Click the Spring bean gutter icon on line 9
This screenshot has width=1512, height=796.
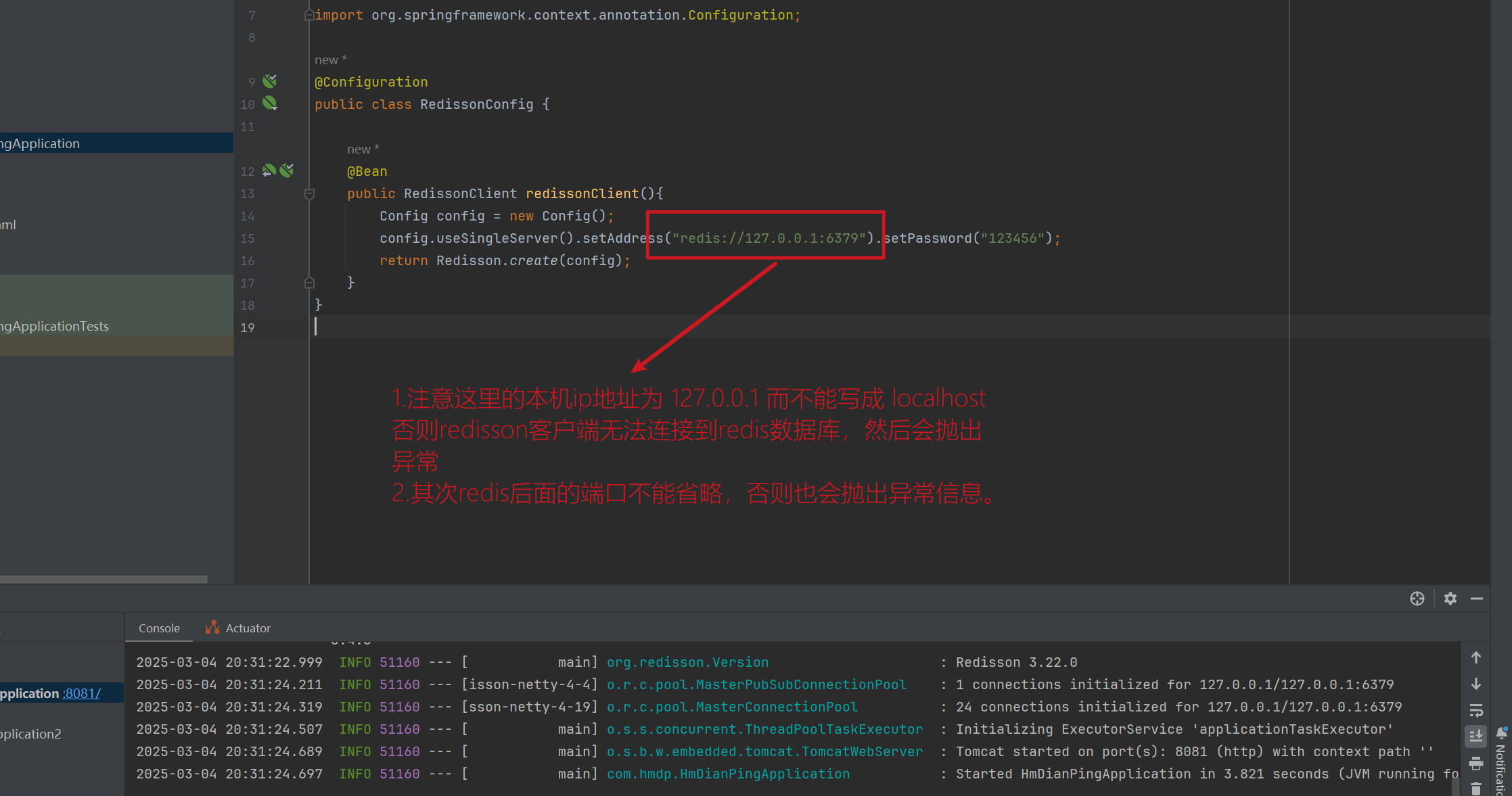click(269, 81)
